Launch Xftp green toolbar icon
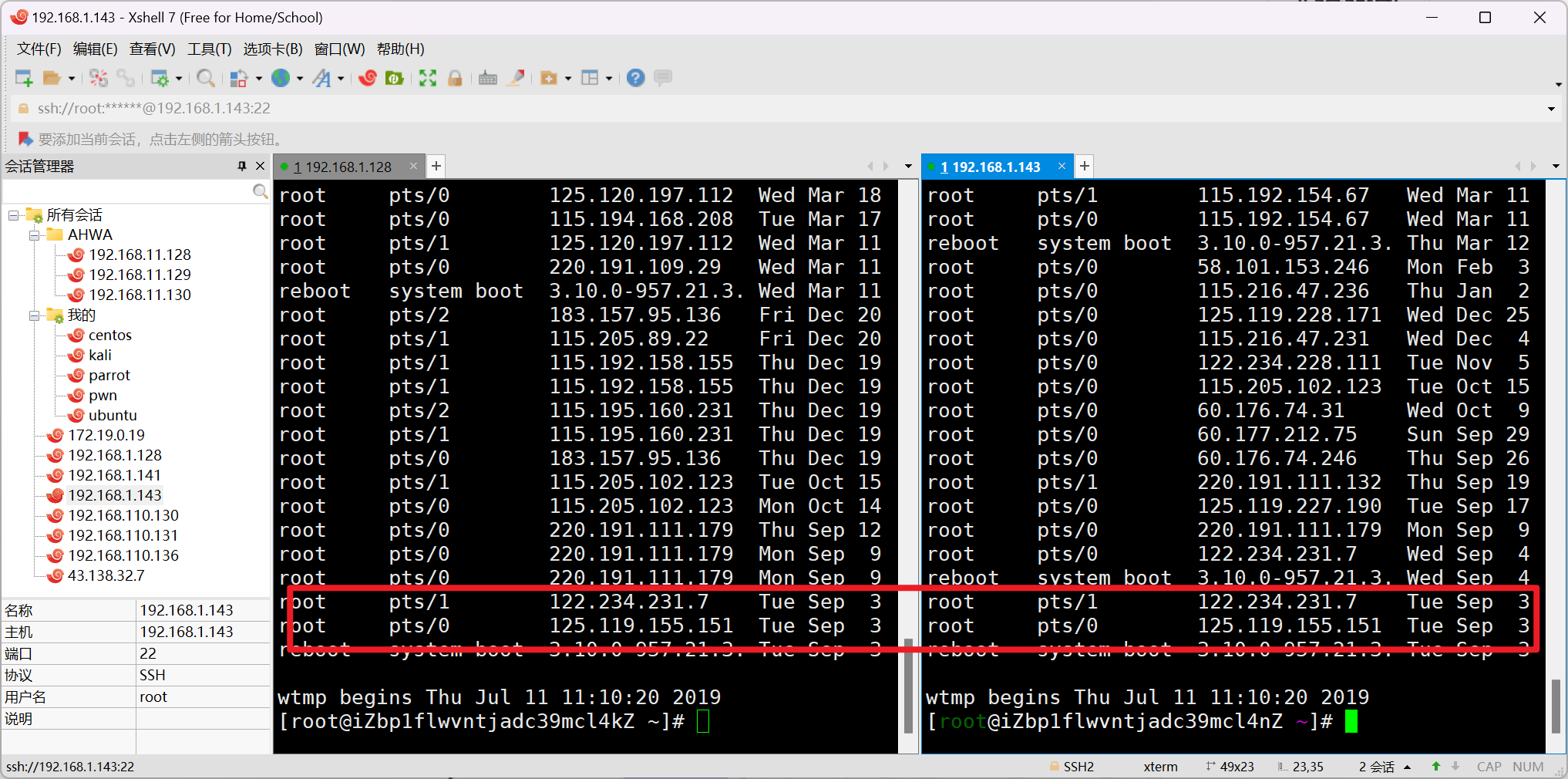 [395, 78]
